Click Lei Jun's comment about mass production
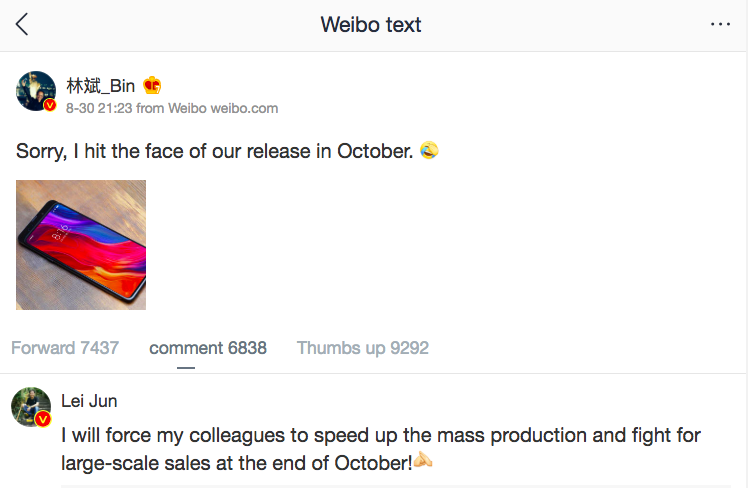748x488 pixels. tap(380, 449)
